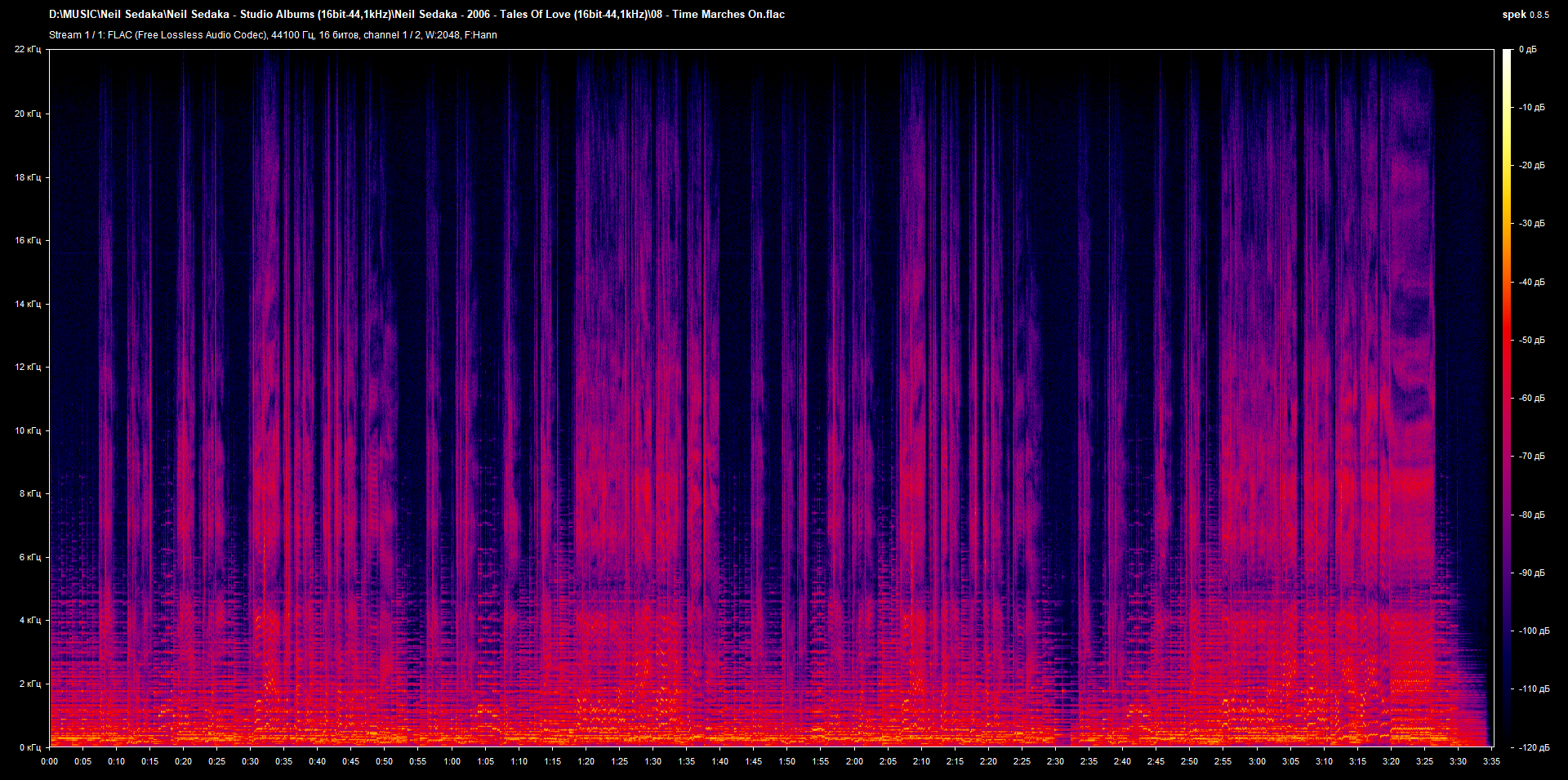Click the -120 дБ scale label
1568x780 pixels.
coord(1535,748)
